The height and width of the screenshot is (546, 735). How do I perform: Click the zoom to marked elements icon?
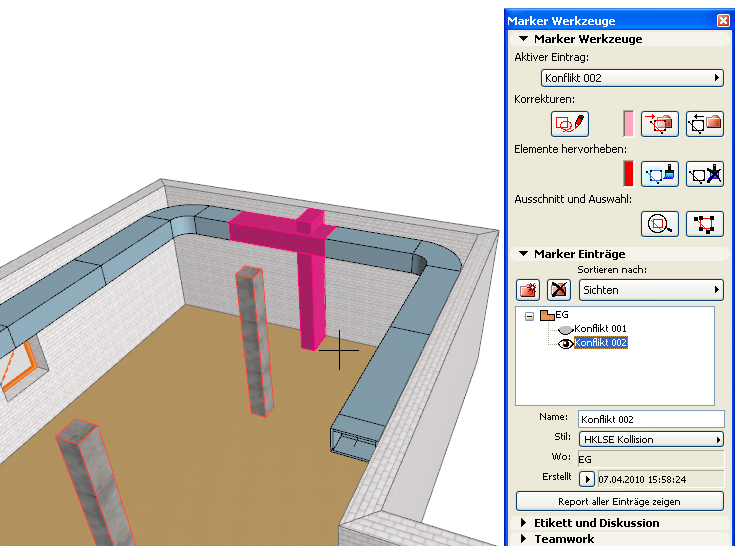(x=660, y=224)
